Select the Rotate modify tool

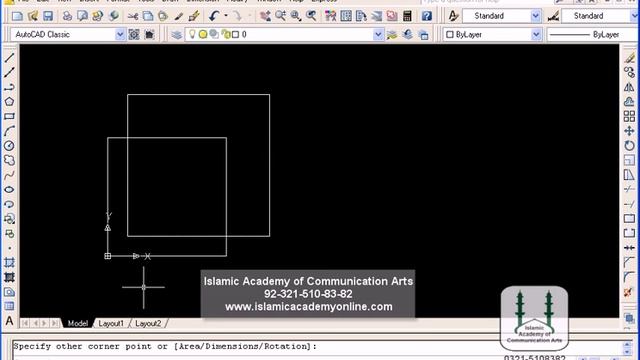[x=629, y=146]
